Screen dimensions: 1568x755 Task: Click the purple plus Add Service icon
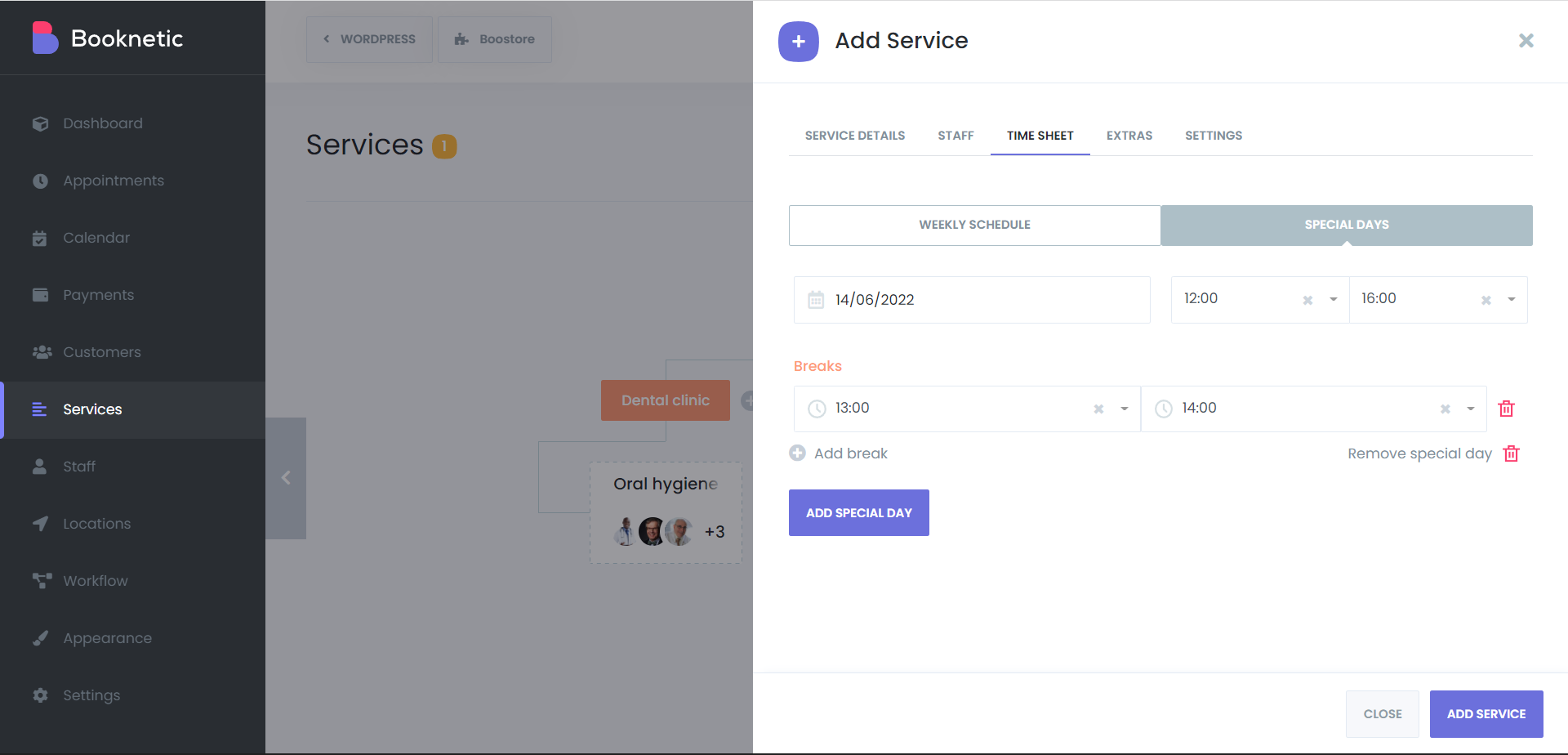pos(799,41)
